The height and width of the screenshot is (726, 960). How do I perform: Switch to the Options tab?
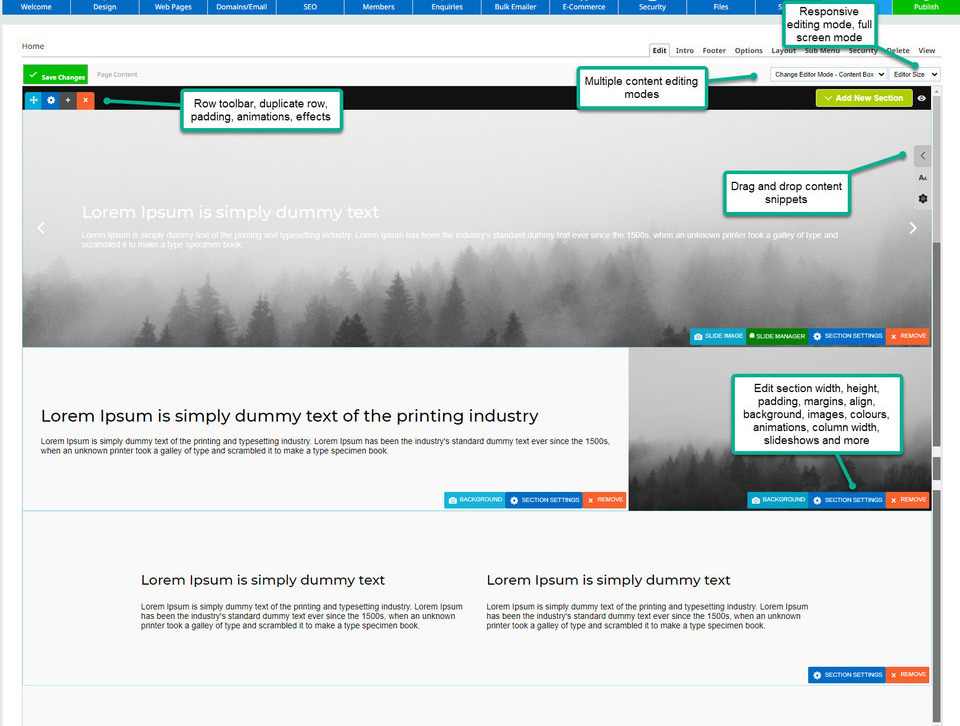(x=748, y=51)
